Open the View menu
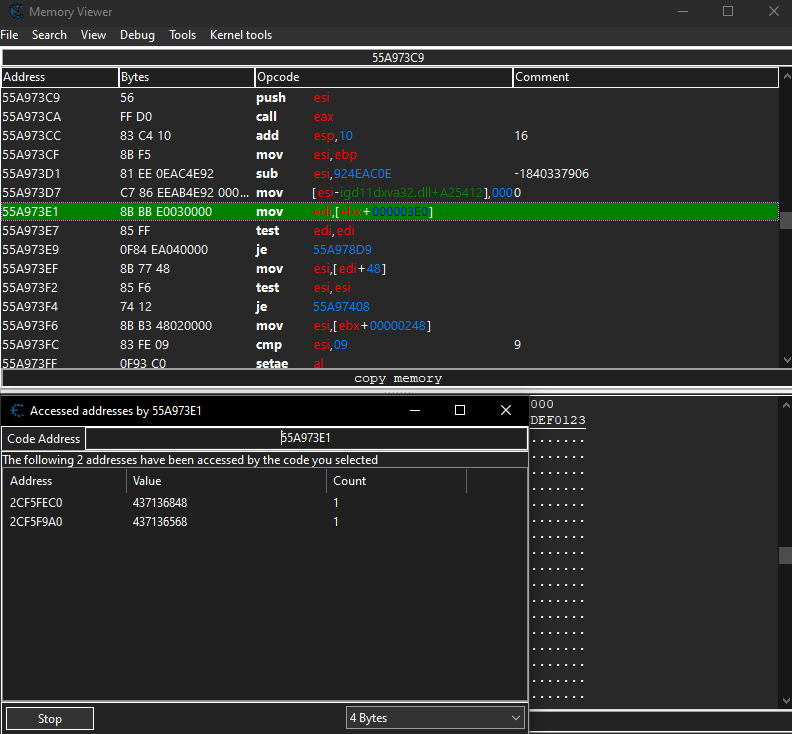This screenshot has height=734, width=792. point(93,35)
